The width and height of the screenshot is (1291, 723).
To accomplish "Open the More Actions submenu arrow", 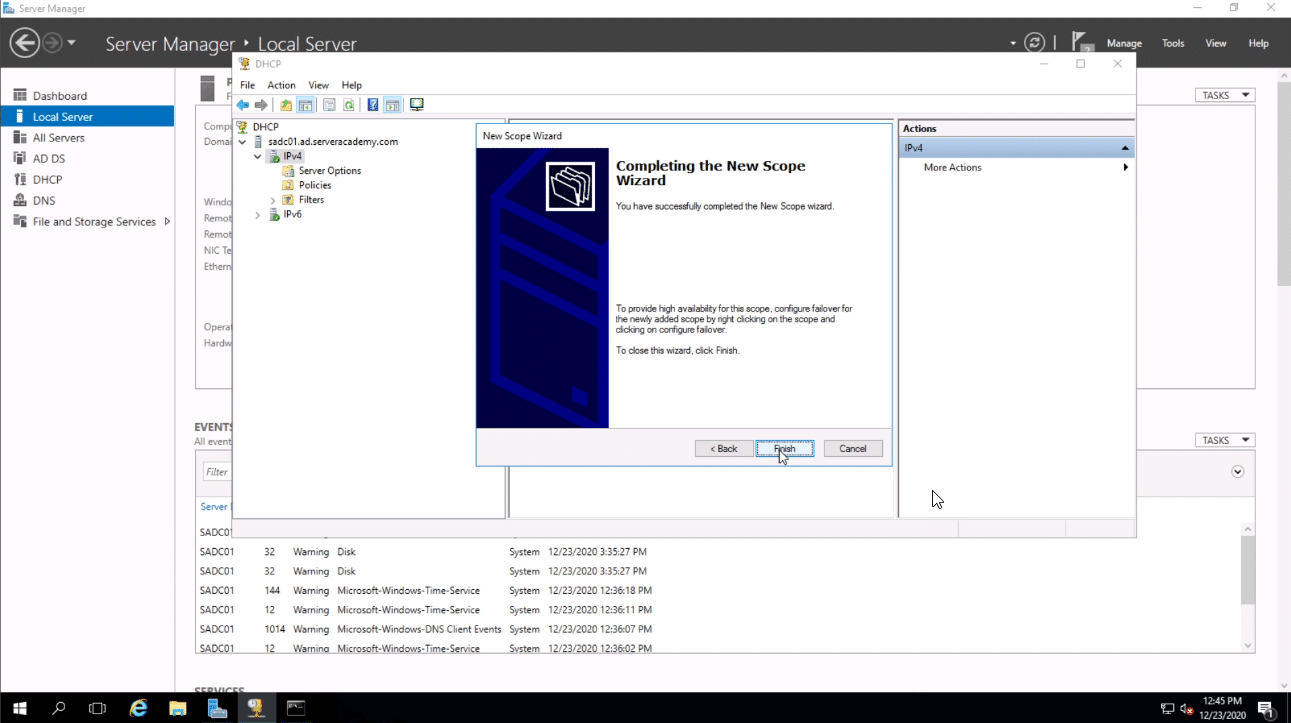I will [x=1125, y=167].
